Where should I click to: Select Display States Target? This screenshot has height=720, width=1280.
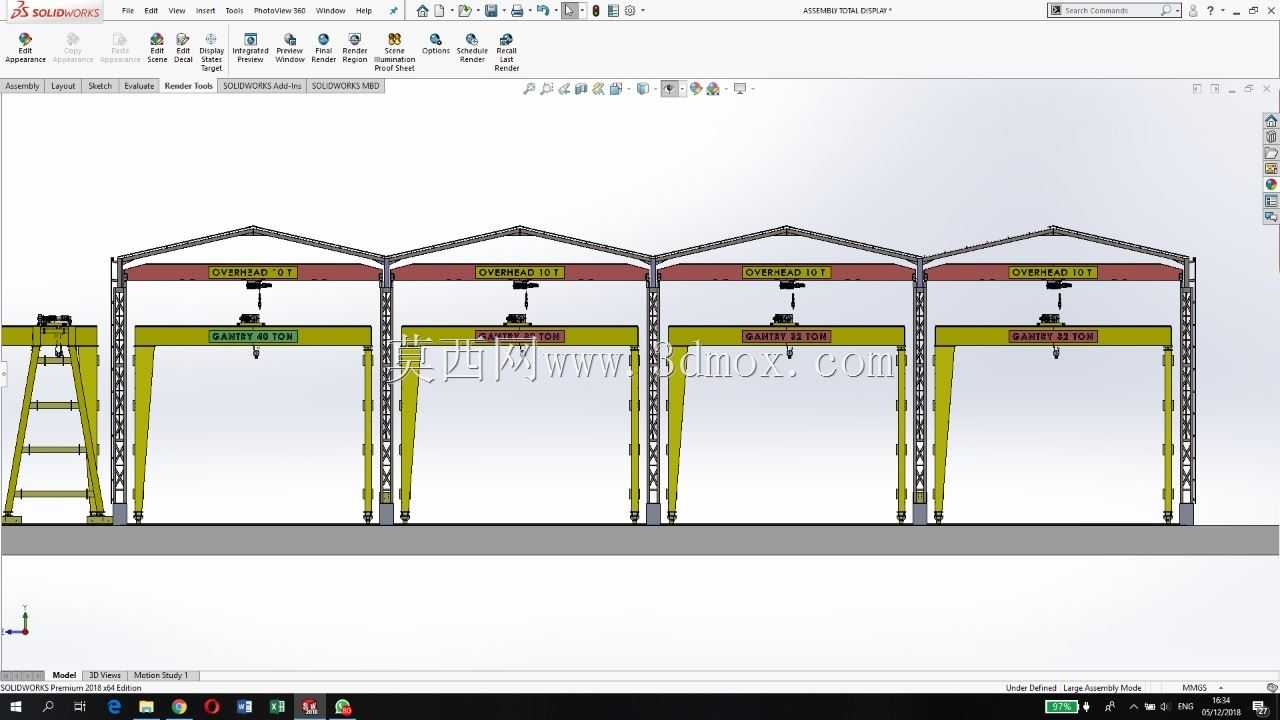pyautogui.click(x=211, y=53)
